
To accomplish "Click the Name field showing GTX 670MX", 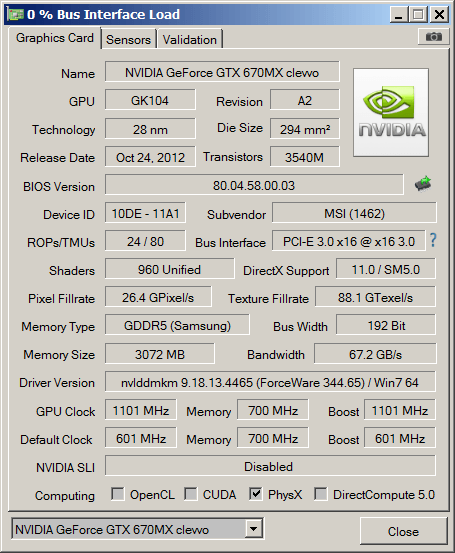I will pos(222,72).
